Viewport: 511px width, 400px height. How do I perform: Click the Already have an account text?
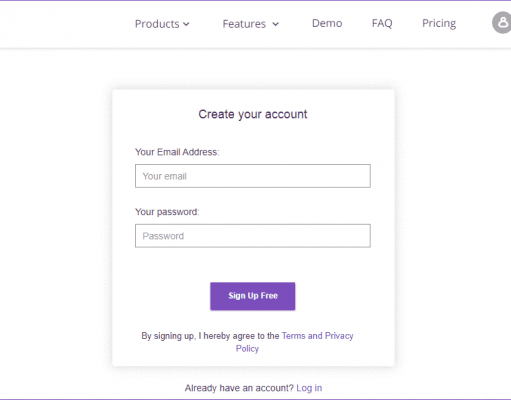pyautogui.click(x=239, y=388)
